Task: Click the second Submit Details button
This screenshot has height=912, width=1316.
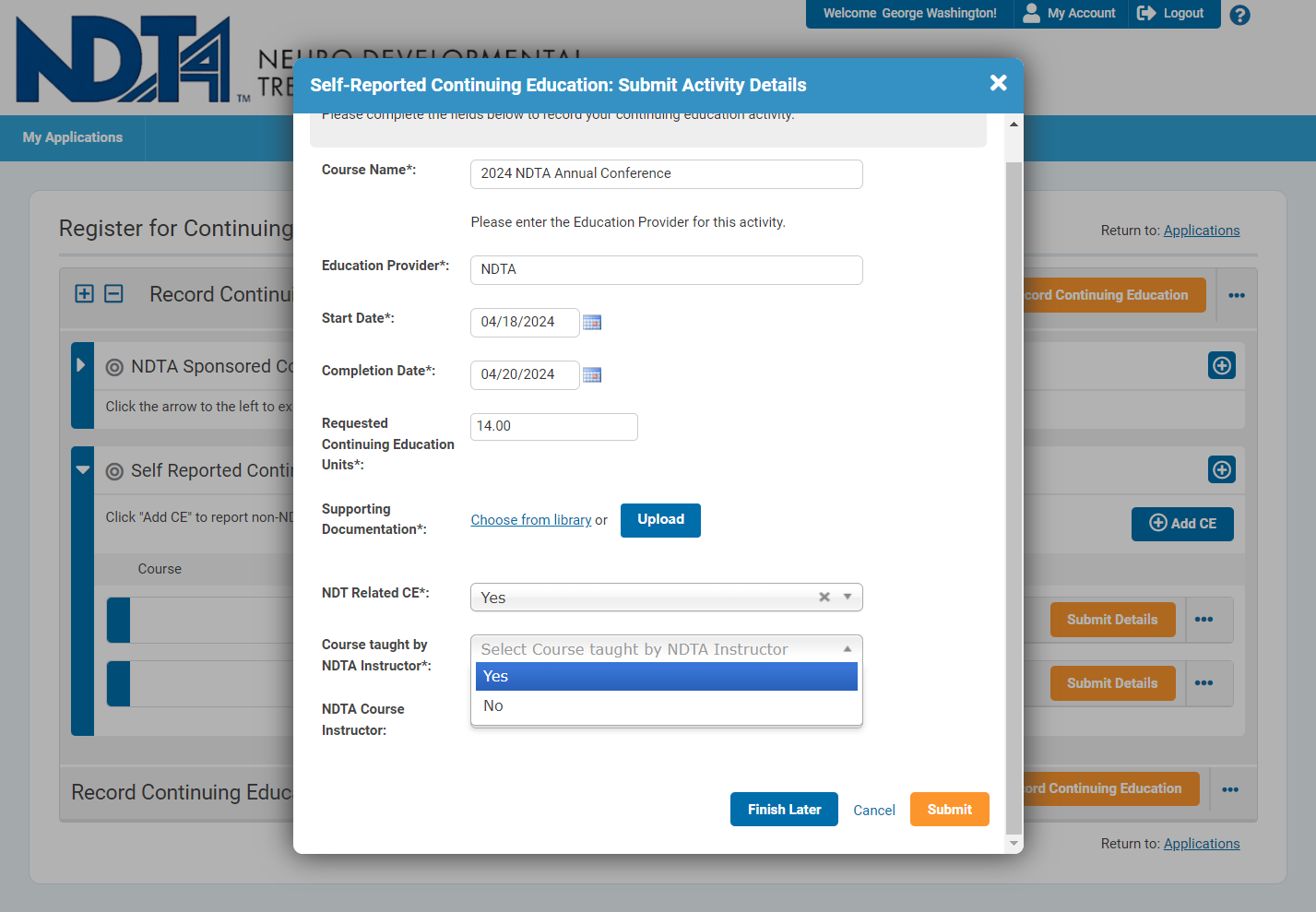Action: 1112,683
